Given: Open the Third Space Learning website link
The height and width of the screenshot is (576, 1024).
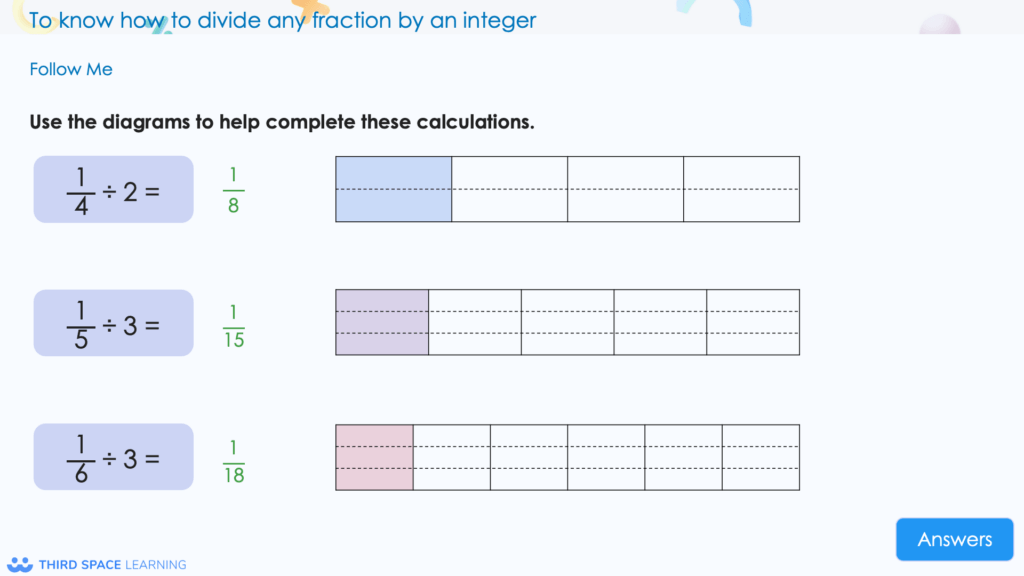Looking at the screenshot, I should [113, 564].
